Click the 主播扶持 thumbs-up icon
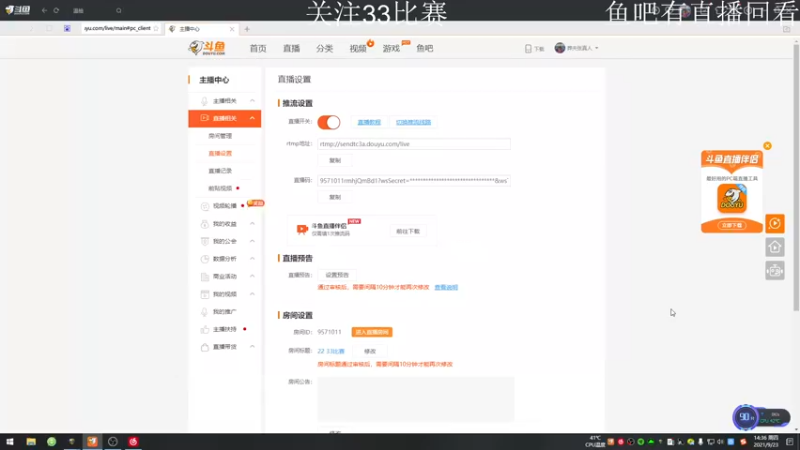The height and width of the screenshot is (450, 800). (x=205, y=330)
